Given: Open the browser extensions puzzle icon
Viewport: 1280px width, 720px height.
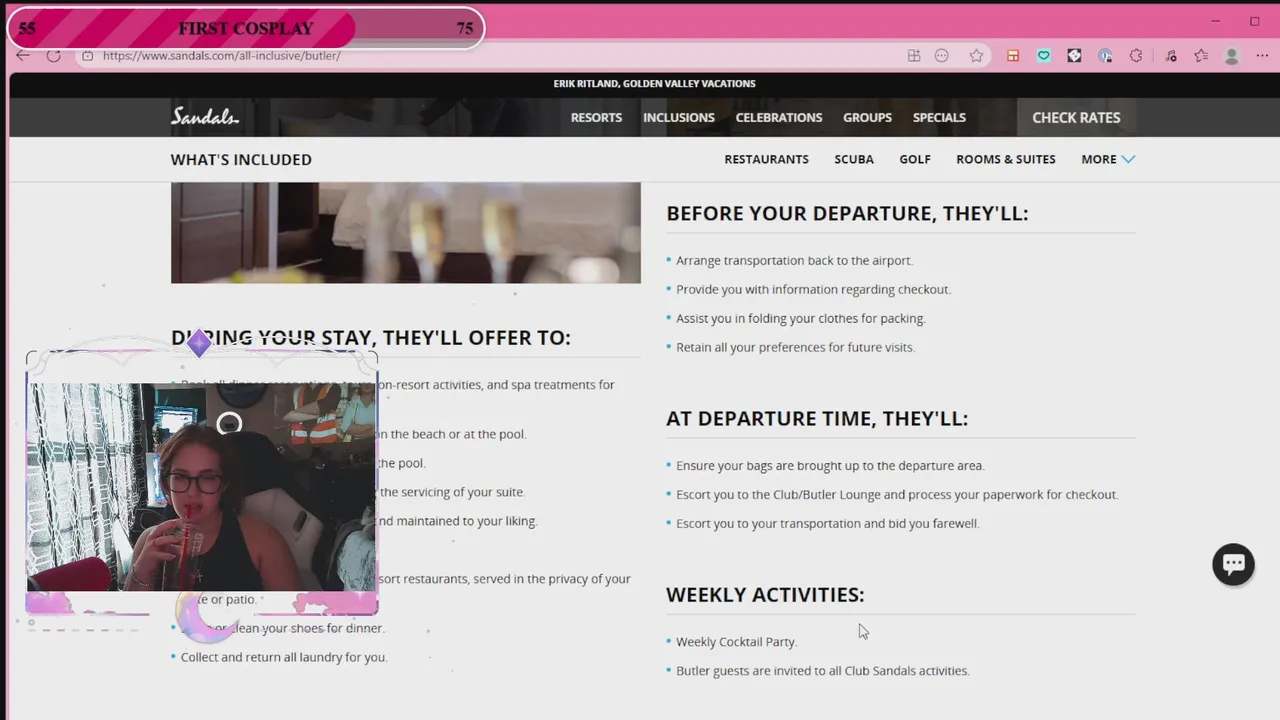Looking at the screenshot, I should pos(1136,56).
